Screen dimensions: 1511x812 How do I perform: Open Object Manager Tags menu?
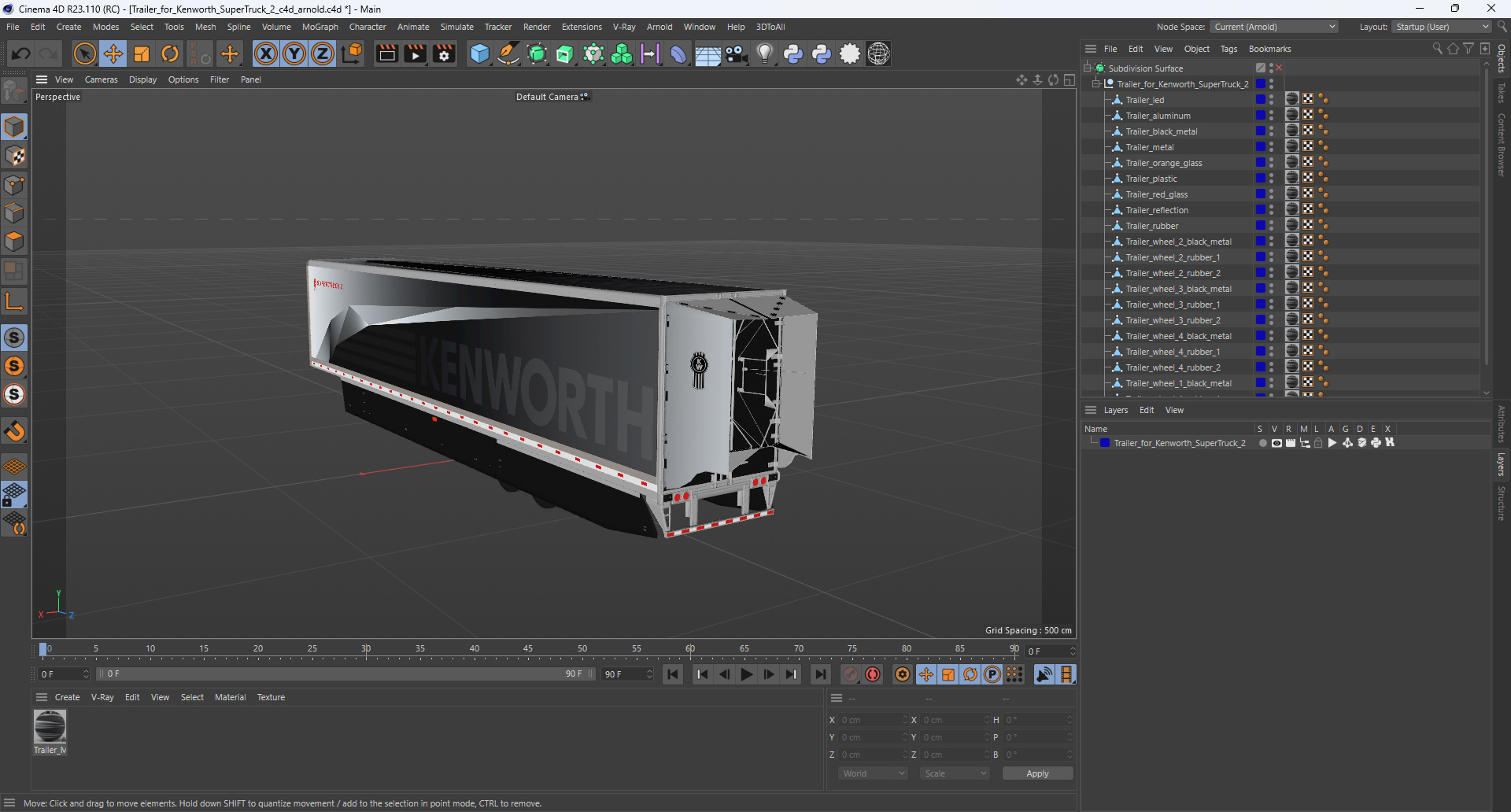pos(1228,49)
